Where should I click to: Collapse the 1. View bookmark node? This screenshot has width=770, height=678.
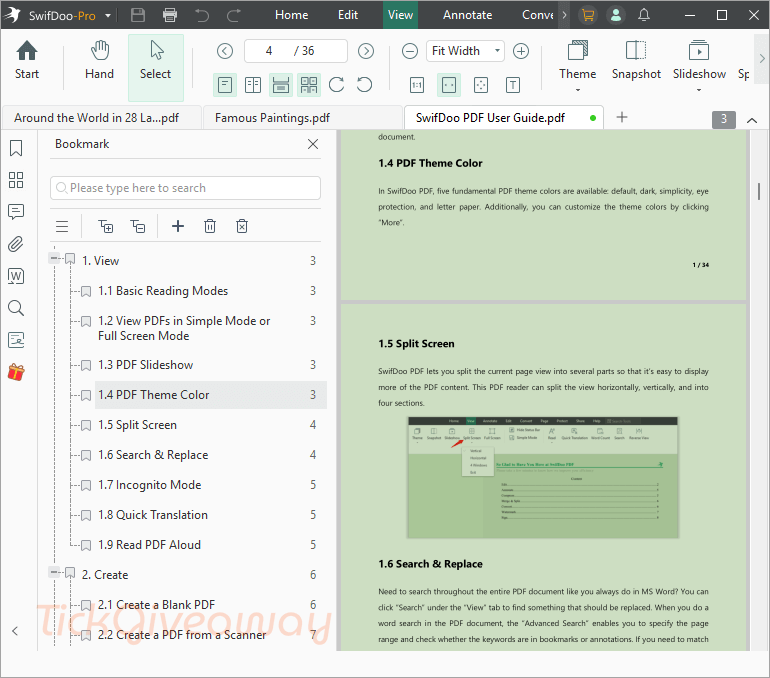54,258
